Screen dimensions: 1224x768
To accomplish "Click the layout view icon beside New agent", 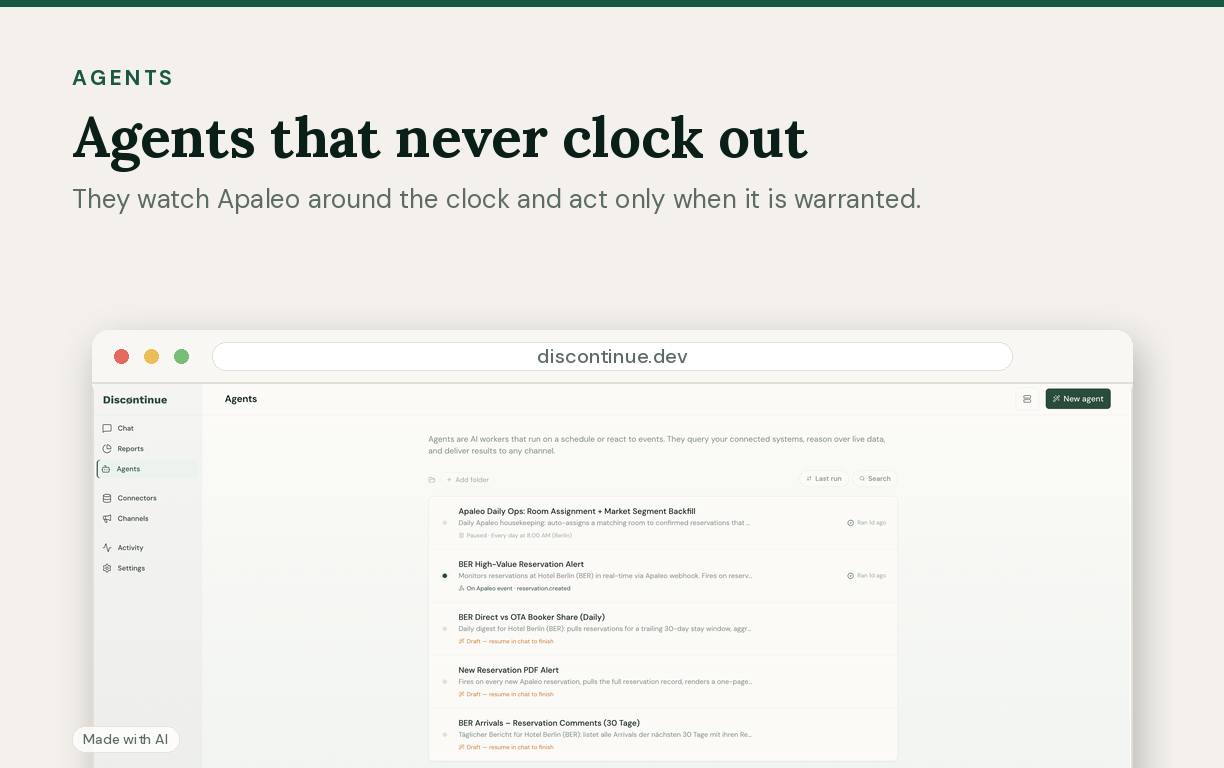I will [x=1027, y=399].
